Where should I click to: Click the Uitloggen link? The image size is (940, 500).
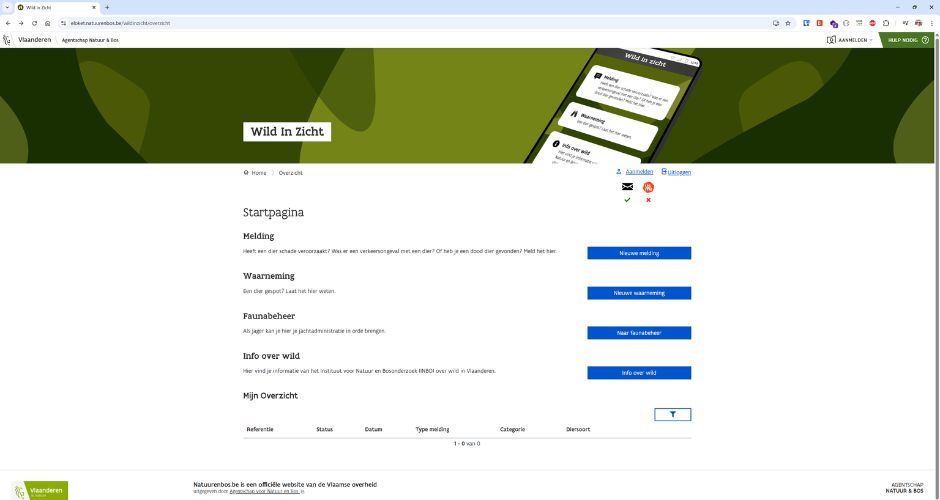coord(678,172)
